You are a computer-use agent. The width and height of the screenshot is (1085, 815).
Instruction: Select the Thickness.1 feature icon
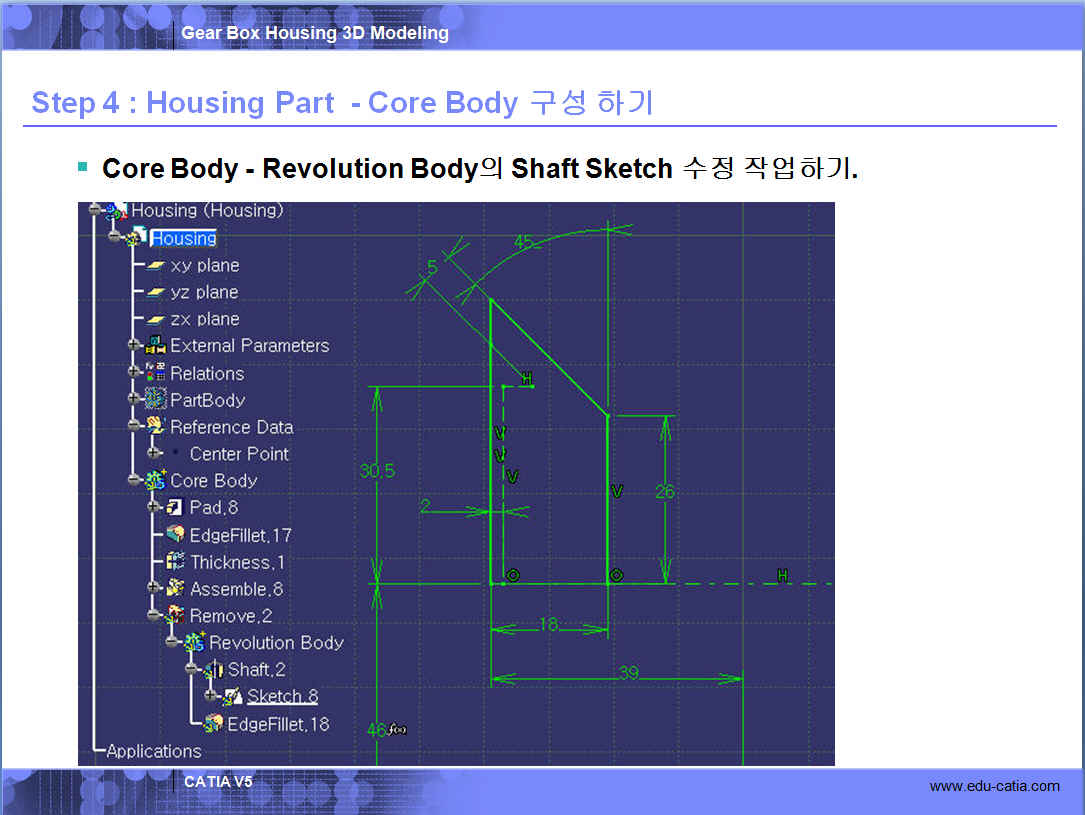tap(176, 562)
